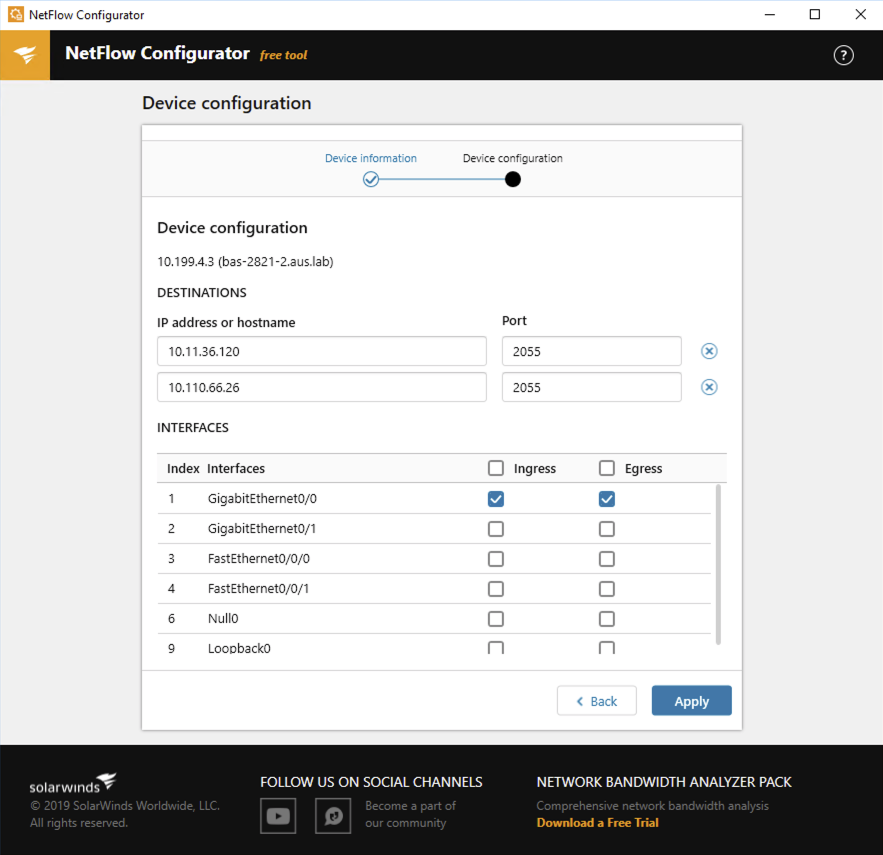Click the SolarWinds orange logo icon
The height and width of the screenshot is (855, 883).
pyautogui.click(x=25, y=55)
